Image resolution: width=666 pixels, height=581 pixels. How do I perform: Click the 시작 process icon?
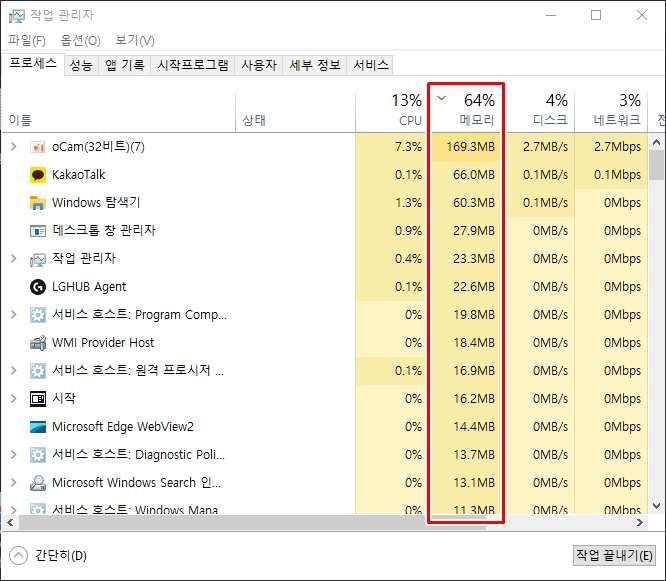pos(38,399)
